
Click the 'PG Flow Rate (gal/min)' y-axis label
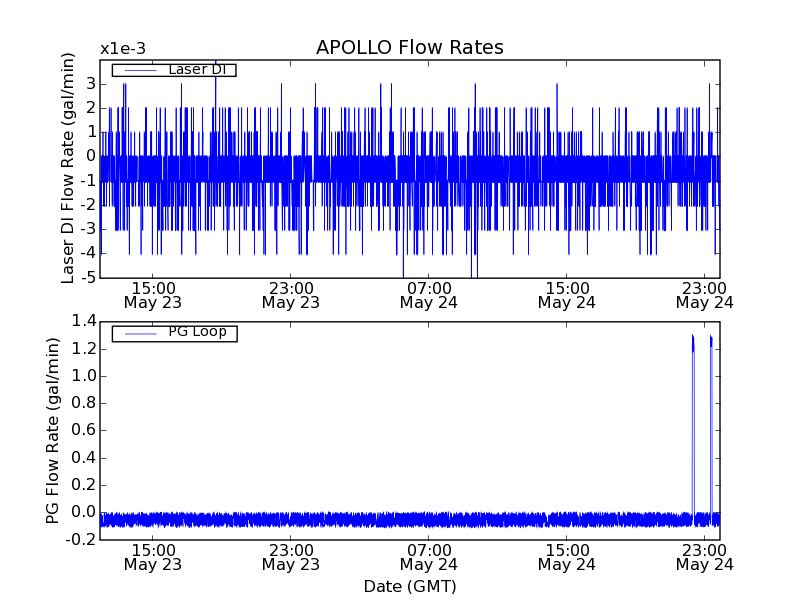point(53,430)
